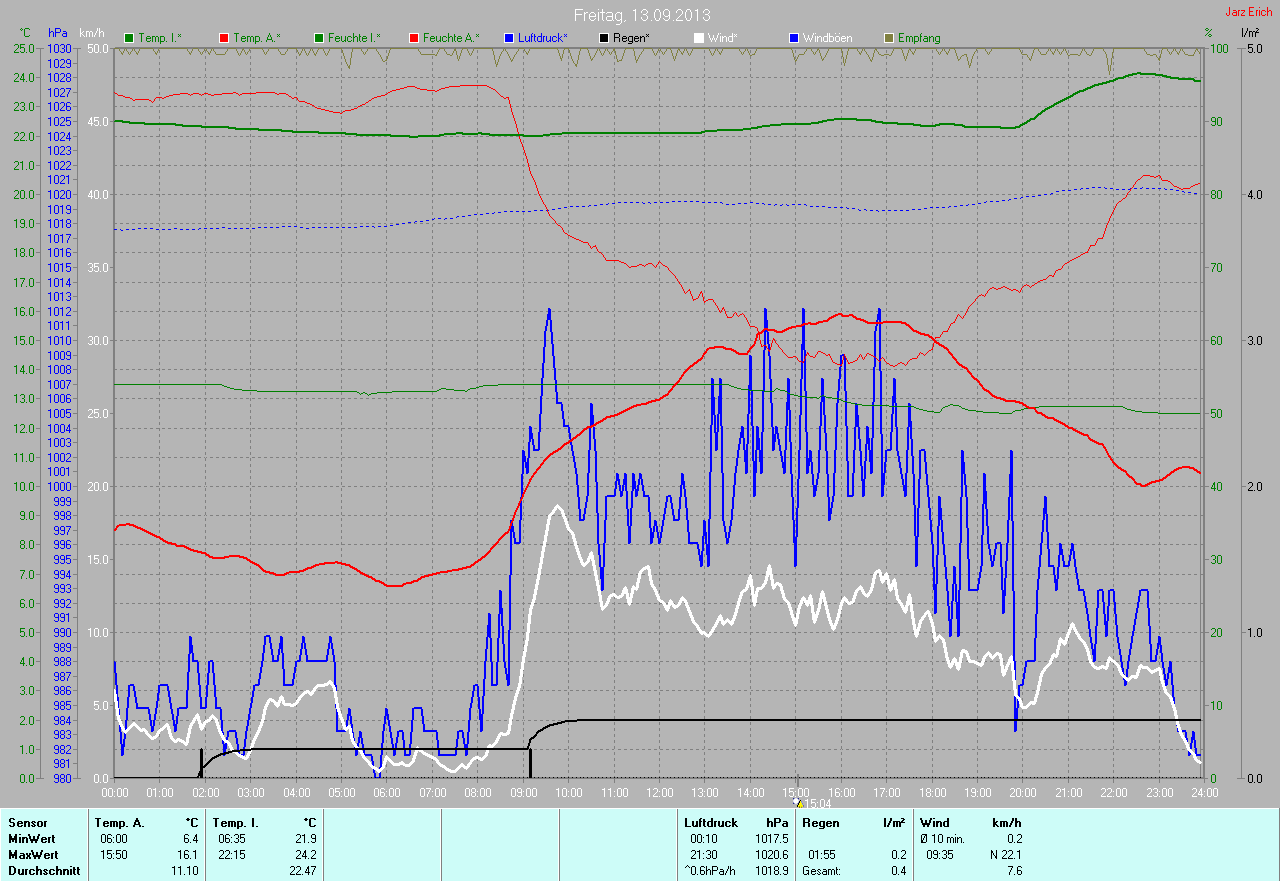Click the blue Windböen legend square
This screenshot has width=1280, height=881.
[x=794, y=38]
